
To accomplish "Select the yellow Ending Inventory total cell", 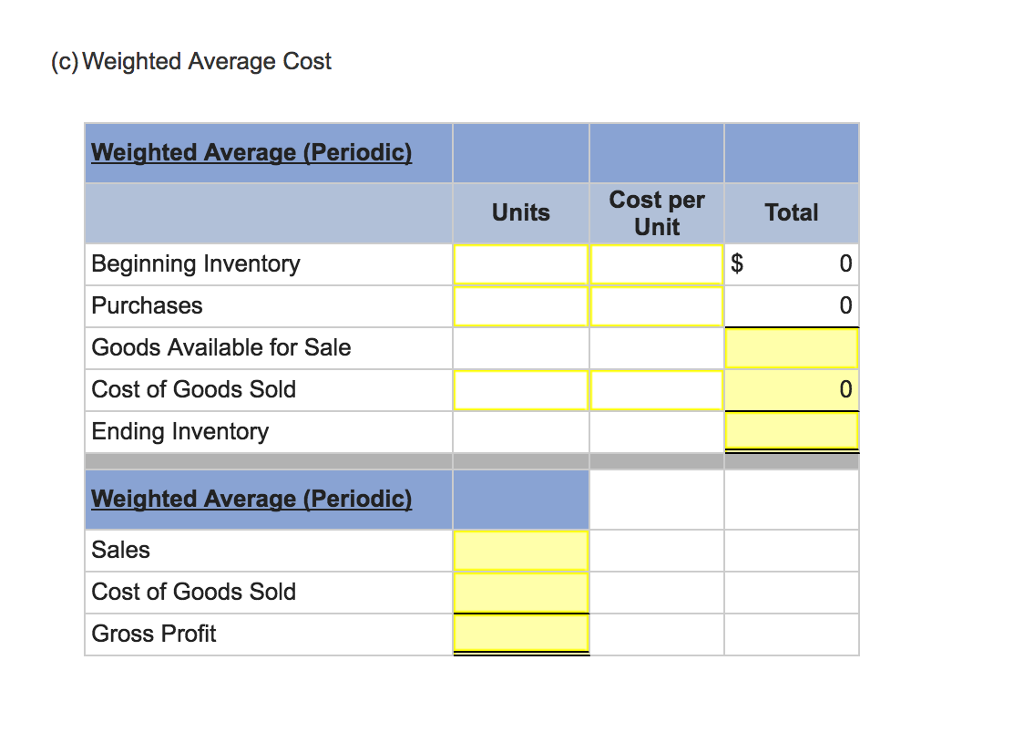I will point(791,431).
